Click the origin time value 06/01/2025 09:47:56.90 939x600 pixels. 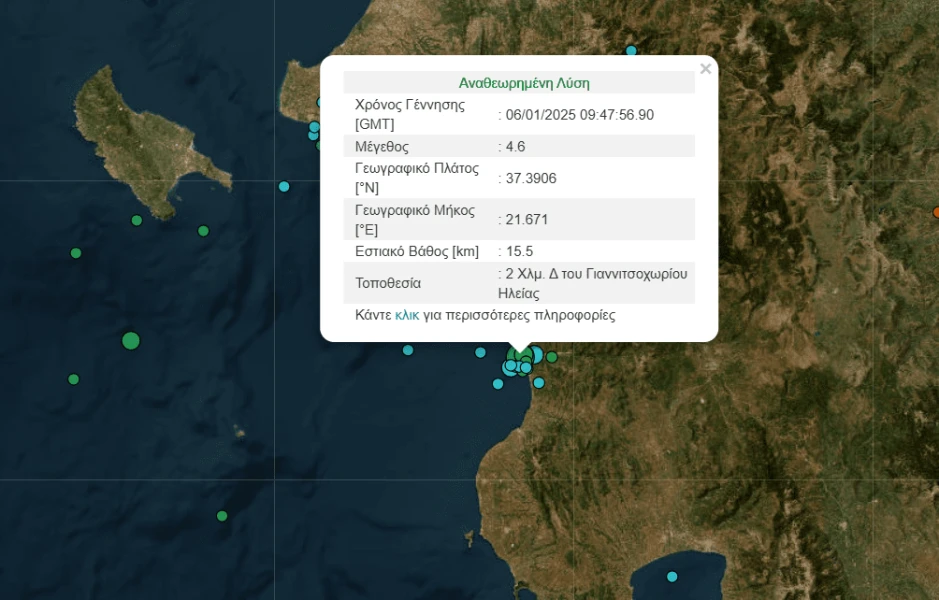tap(580, 115)
